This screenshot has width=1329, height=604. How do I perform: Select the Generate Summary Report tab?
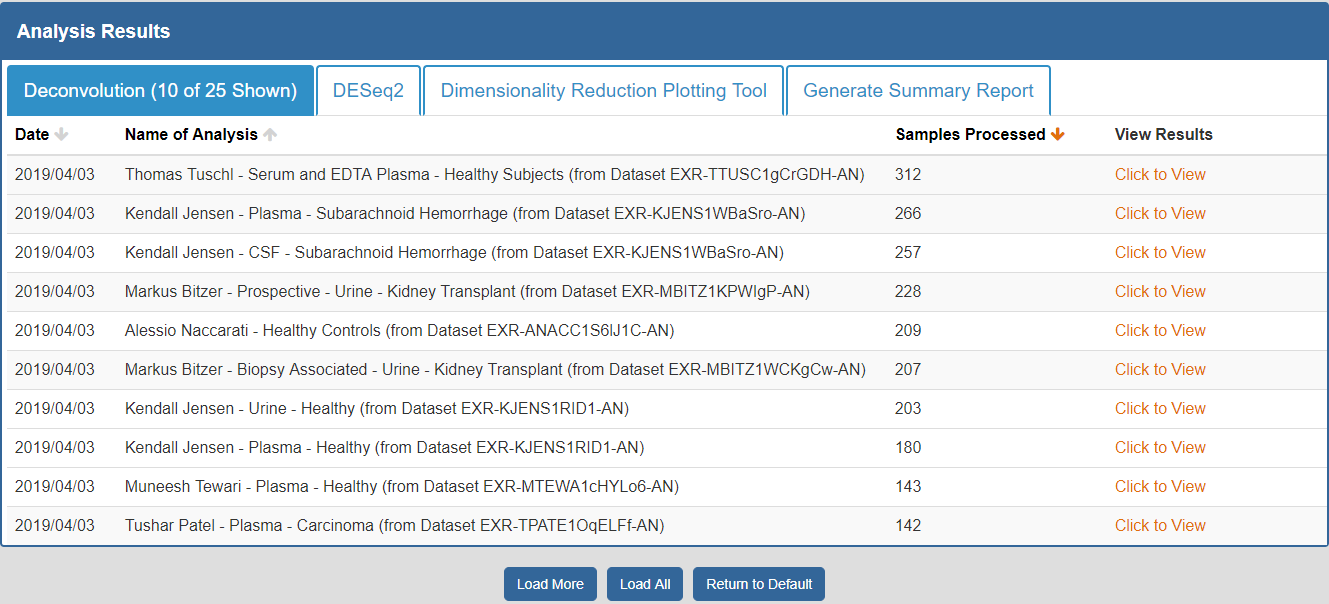[918, 91]
